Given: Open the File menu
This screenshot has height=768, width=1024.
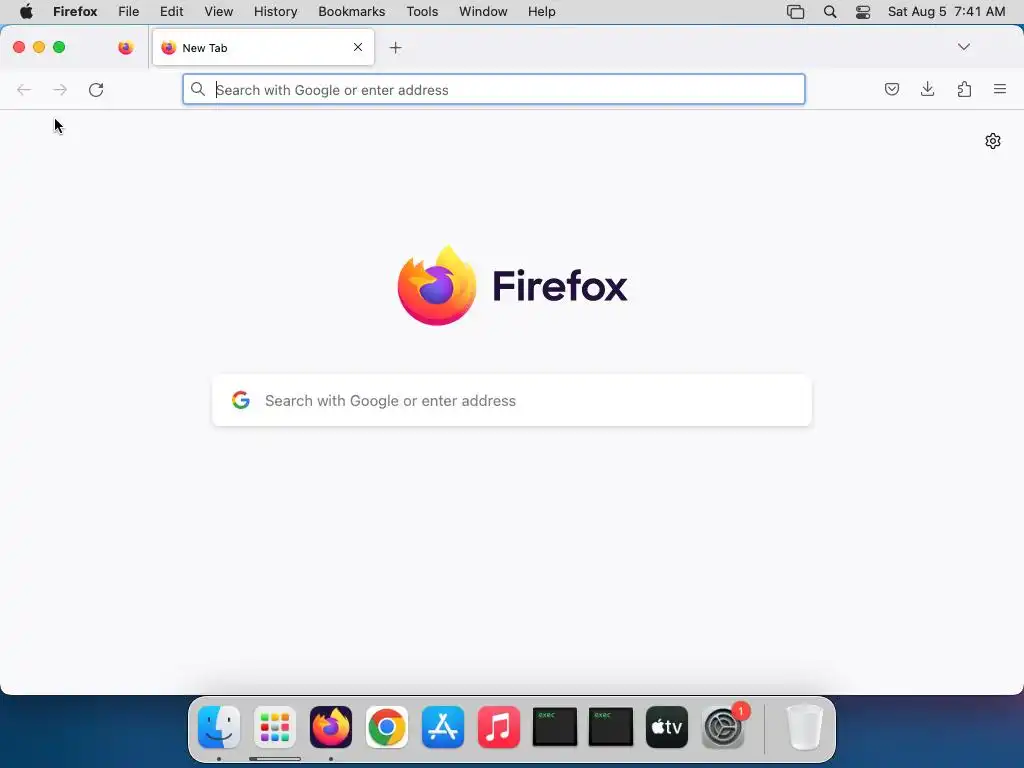Looking at the screenshot, I should tap(129, 12).
